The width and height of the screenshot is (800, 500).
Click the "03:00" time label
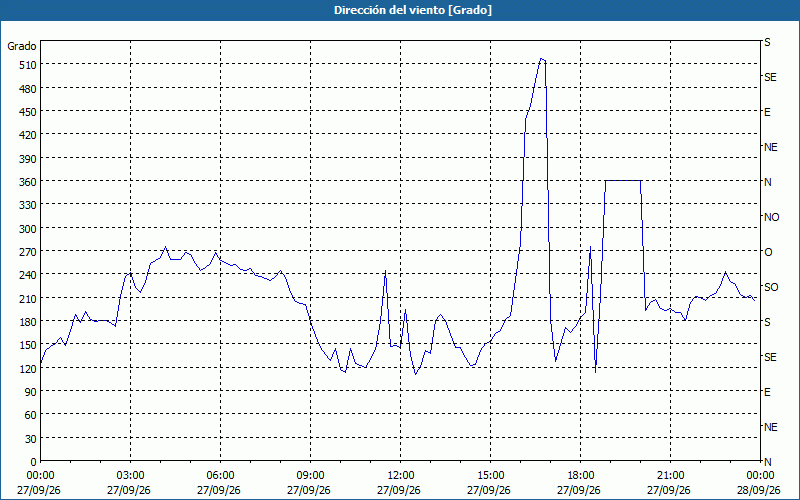pyautogui.click(x=131, y=476)
